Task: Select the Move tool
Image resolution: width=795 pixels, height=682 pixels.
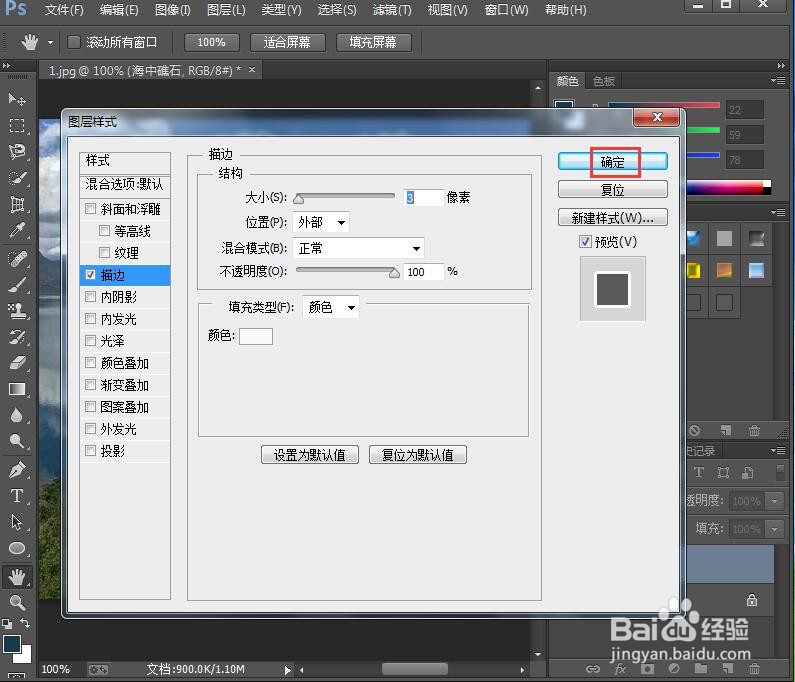Action: tap(17, 99)
